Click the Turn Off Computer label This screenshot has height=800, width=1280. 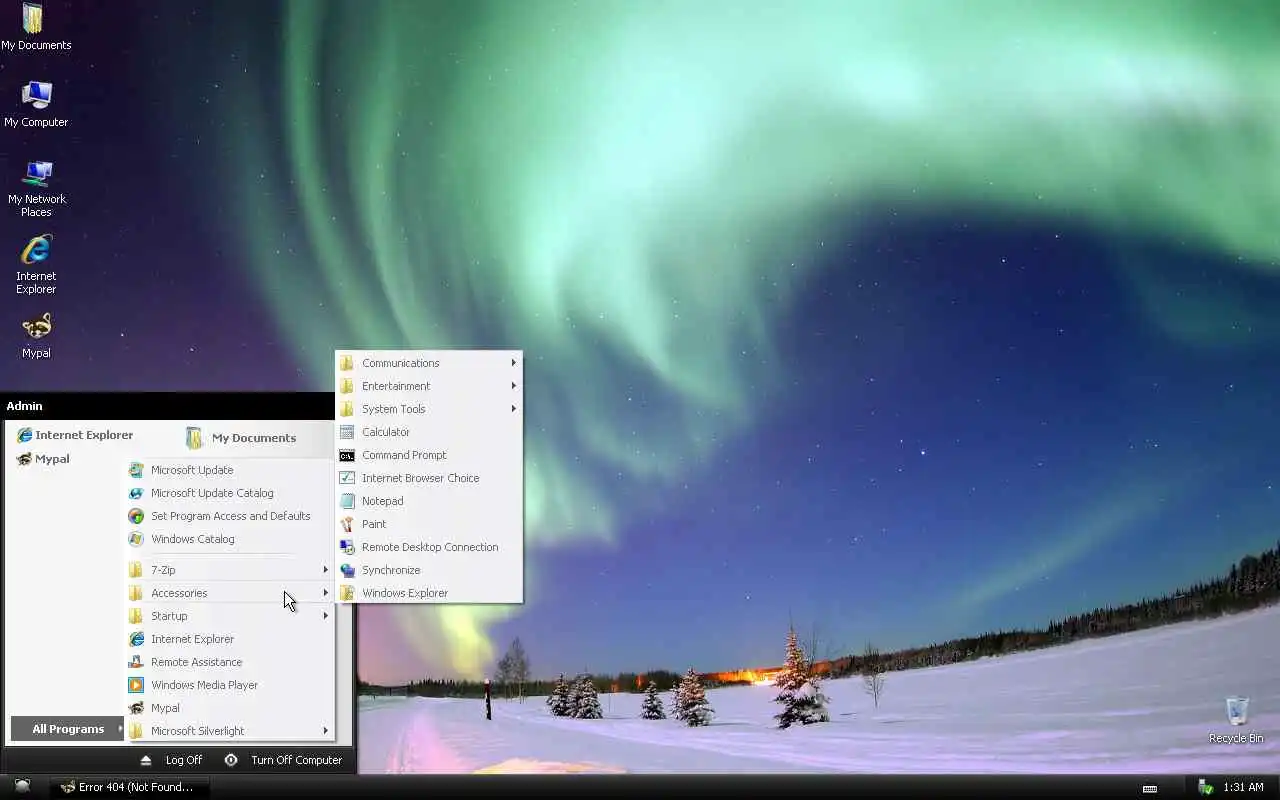pyautogui.click(x=297, y=760)
